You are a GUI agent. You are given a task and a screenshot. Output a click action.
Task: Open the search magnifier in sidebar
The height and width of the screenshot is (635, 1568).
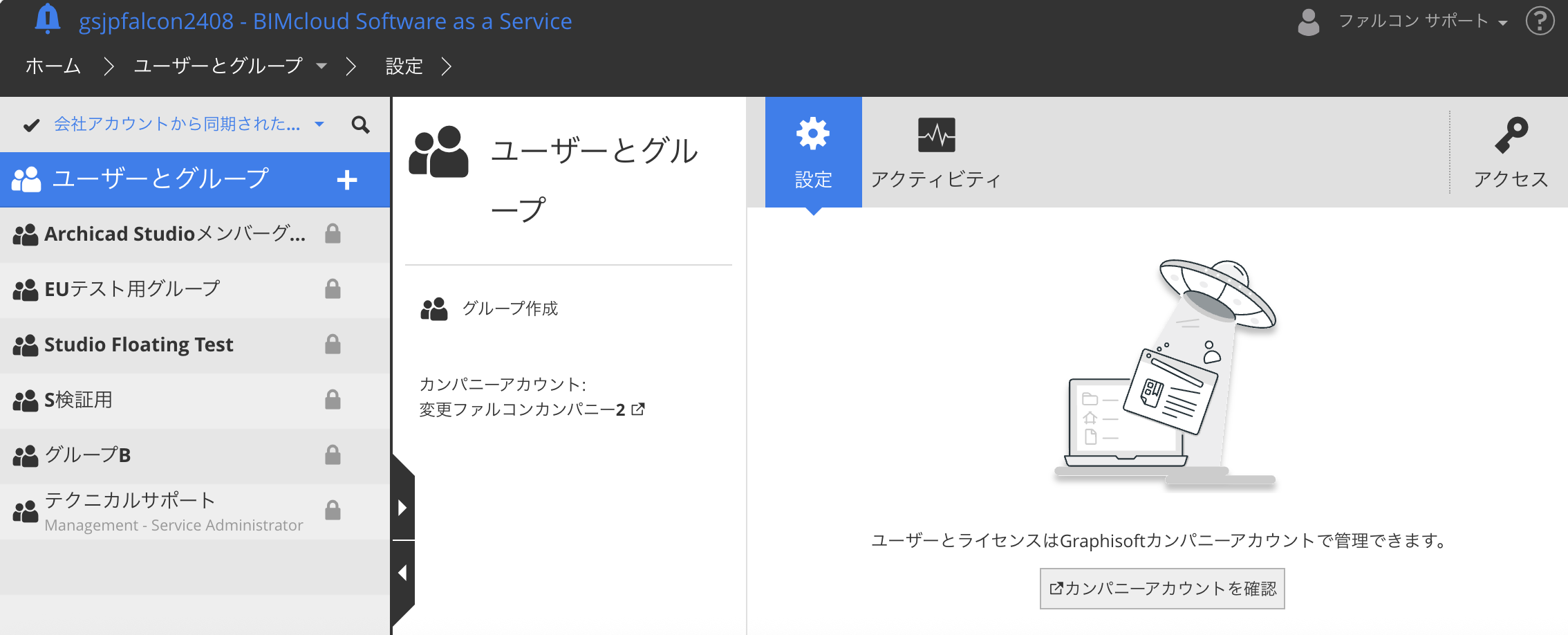(360, 125)
